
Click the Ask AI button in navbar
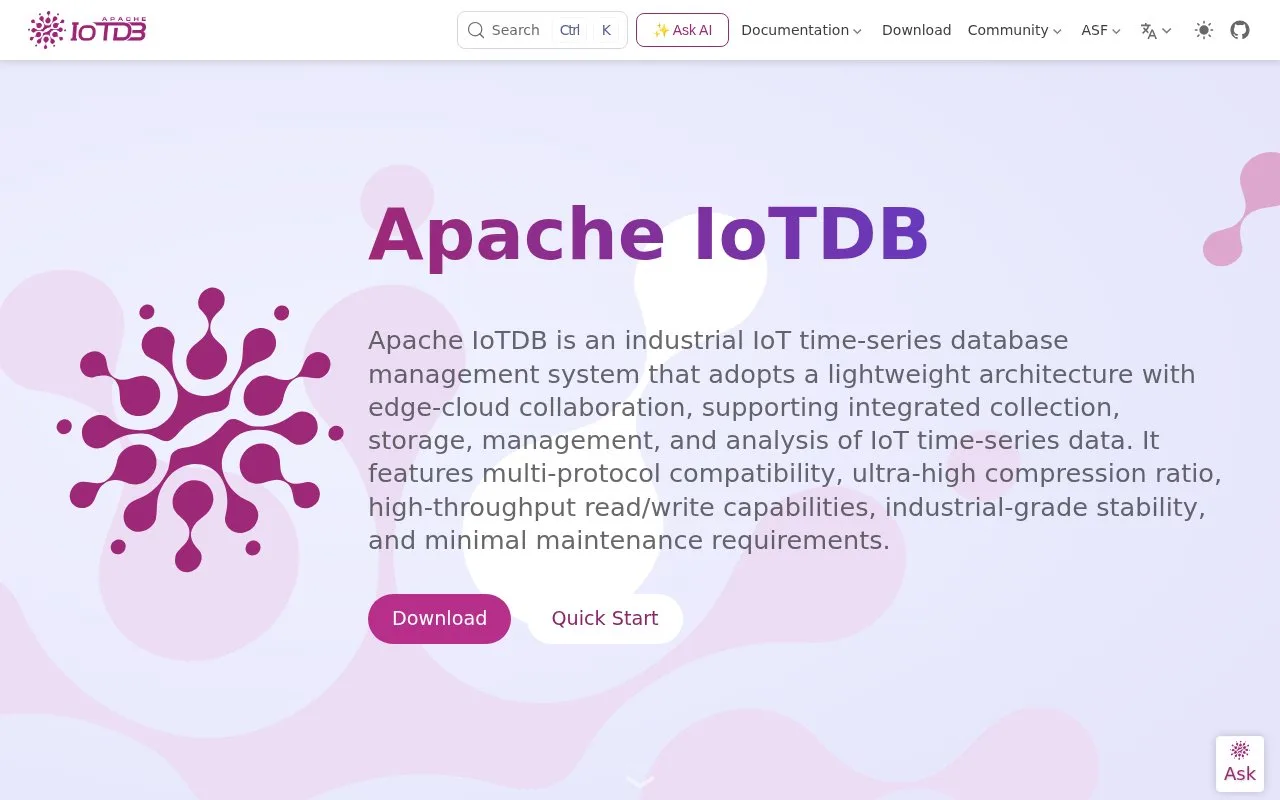682,30
